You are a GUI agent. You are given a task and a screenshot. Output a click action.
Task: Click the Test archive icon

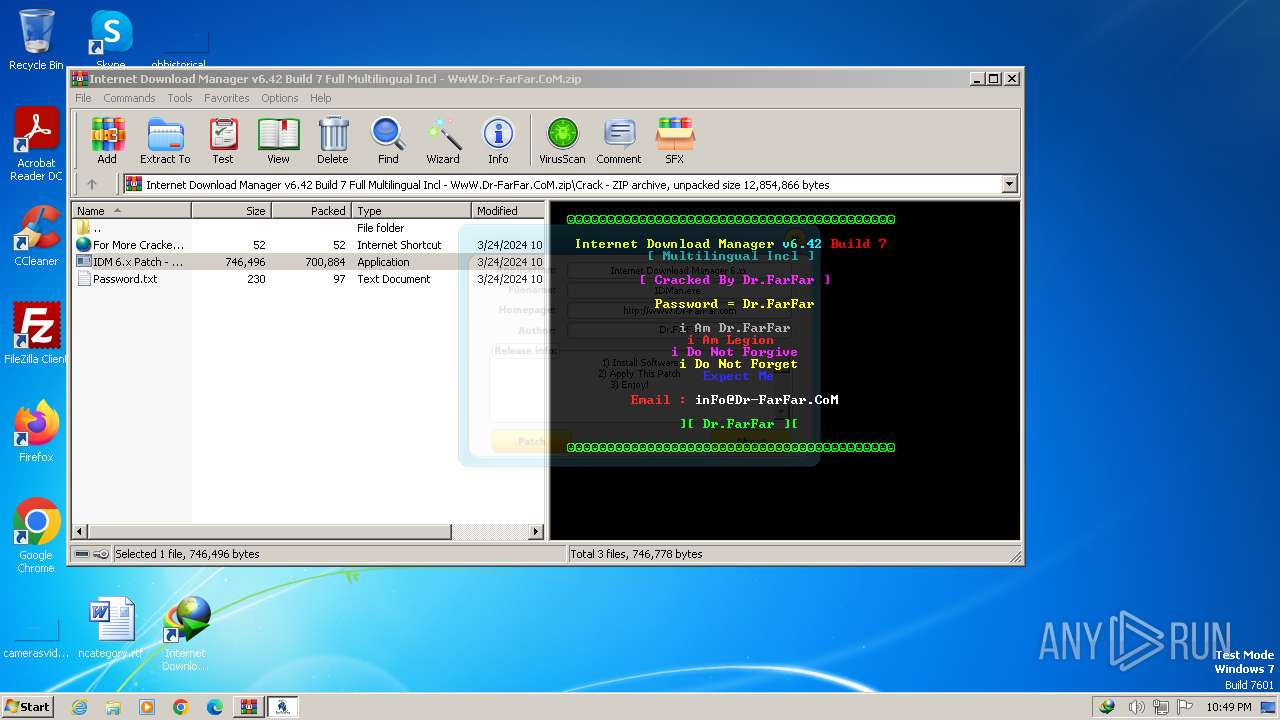(x=223, y=141)
